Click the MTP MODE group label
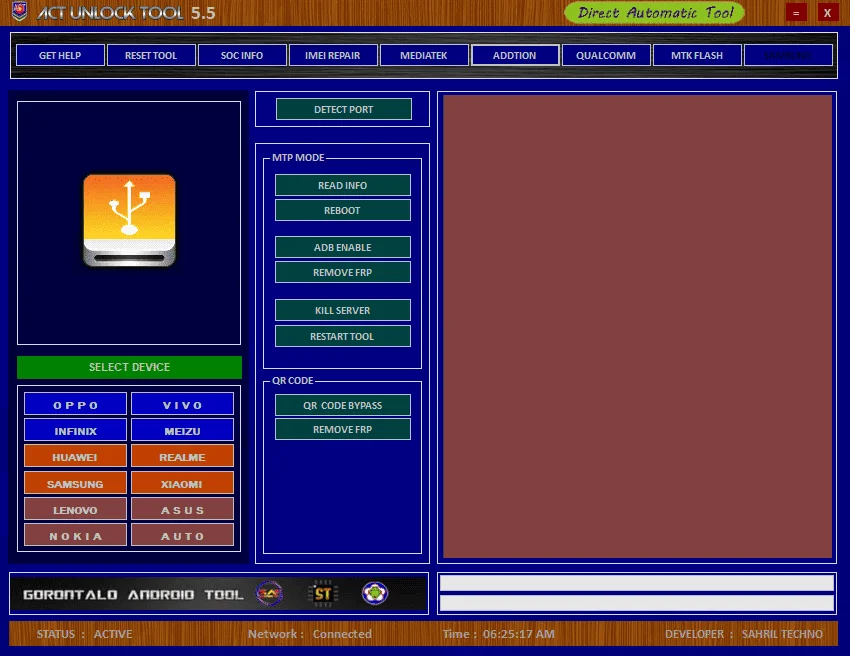 pyautogui.click(x=298, y=157)
